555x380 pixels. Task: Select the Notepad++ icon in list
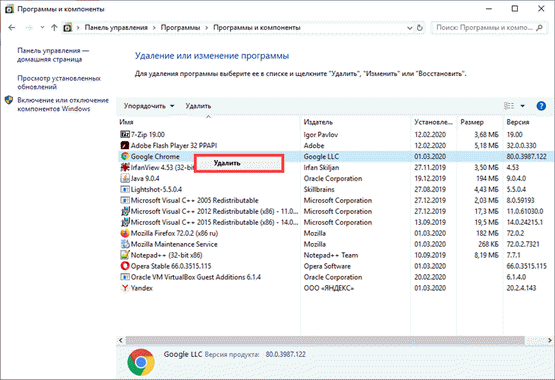coord(125,255)
